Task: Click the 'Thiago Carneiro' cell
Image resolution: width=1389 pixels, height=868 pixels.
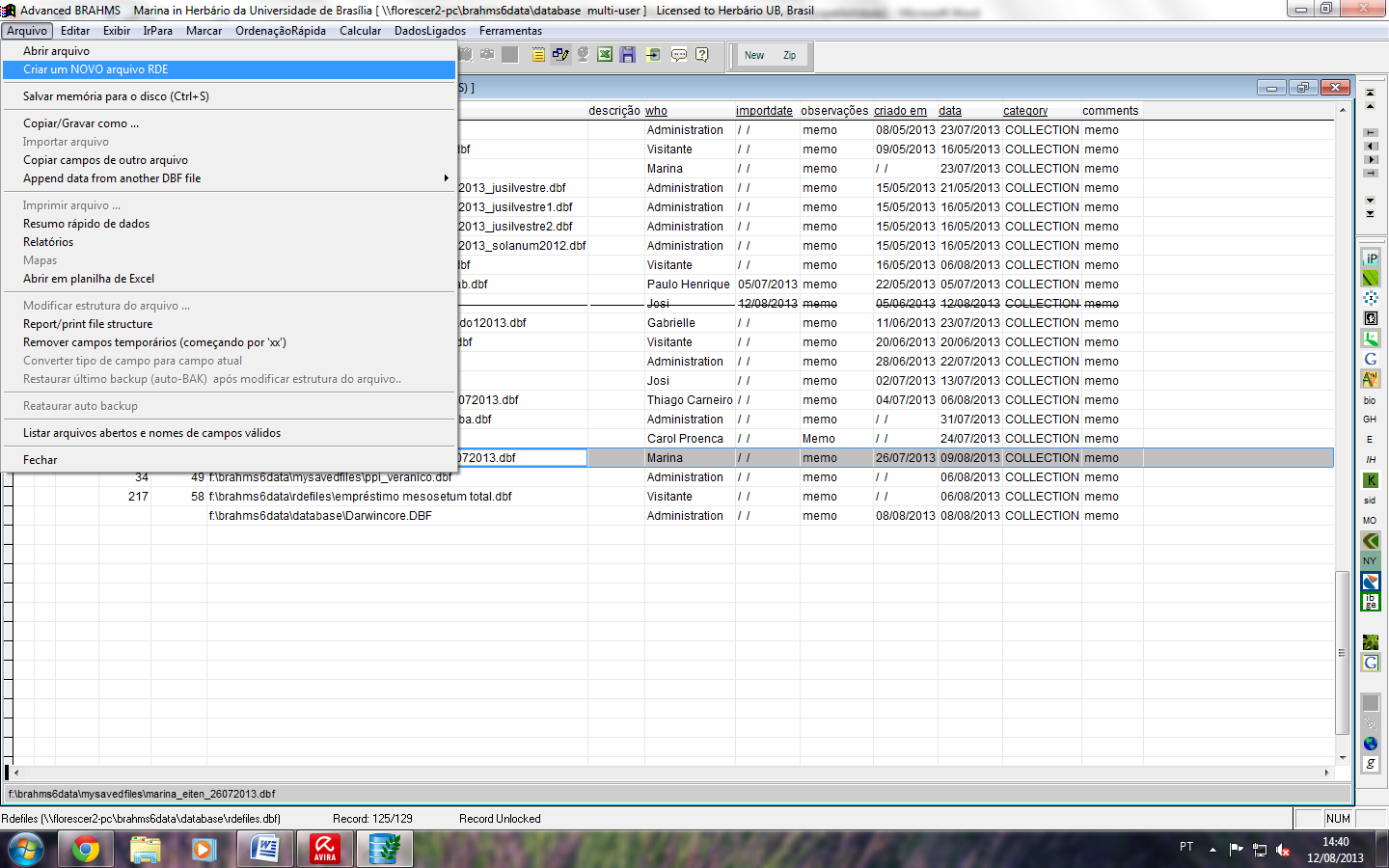Action: [x=689, y=400]
